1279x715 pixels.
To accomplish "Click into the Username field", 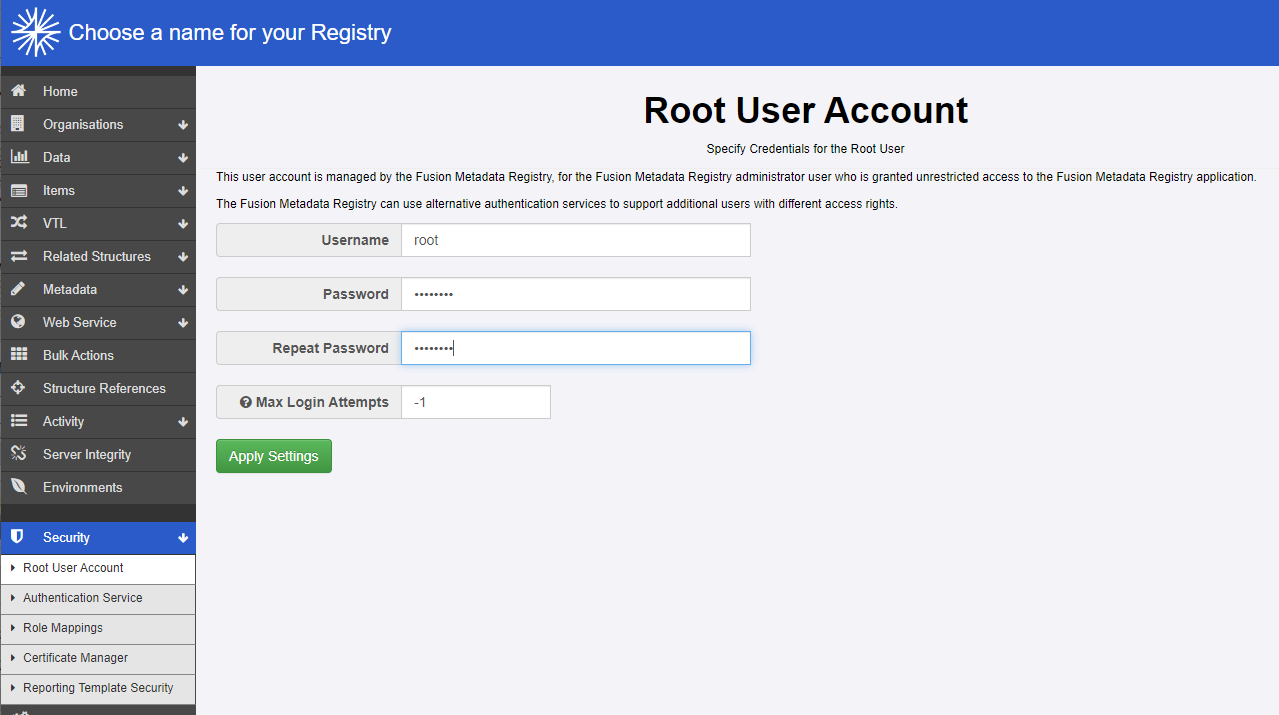I will click(x=575, y=240).
